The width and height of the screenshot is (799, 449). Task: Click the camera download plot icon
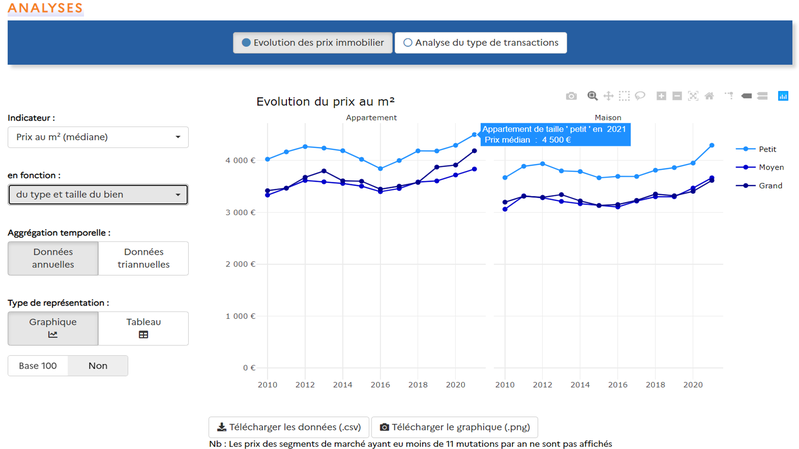[571, 96]
